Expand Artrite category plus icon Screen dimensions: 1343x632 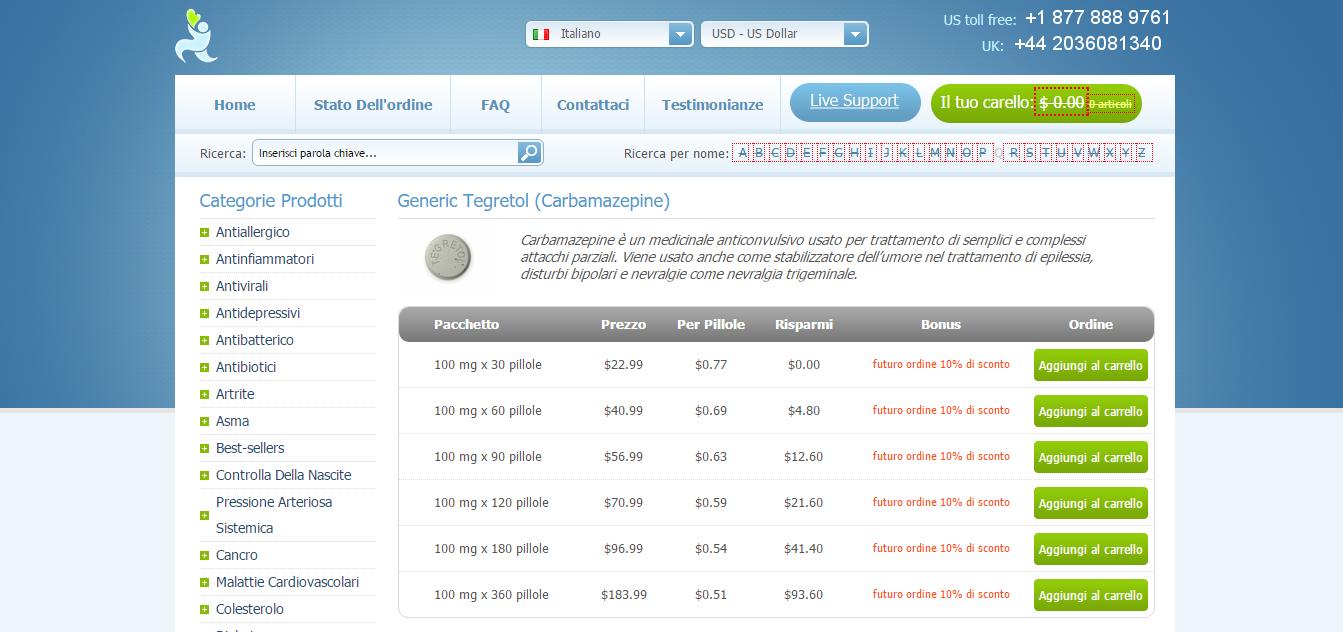click(x=204, y=395)
